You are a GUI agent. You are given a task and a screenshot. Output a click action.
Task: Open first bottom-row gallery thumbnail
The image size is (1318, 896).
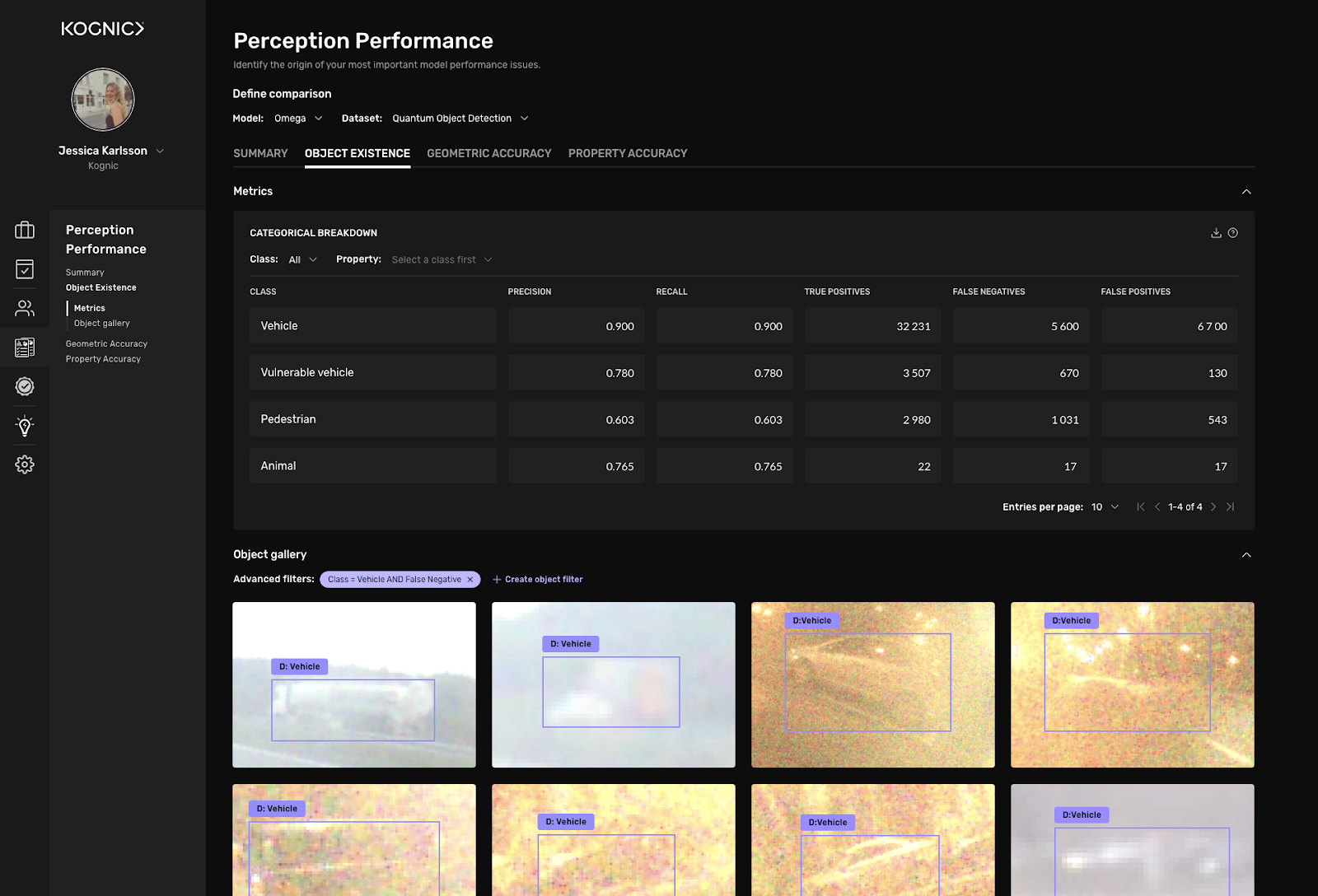click(354, 840)
